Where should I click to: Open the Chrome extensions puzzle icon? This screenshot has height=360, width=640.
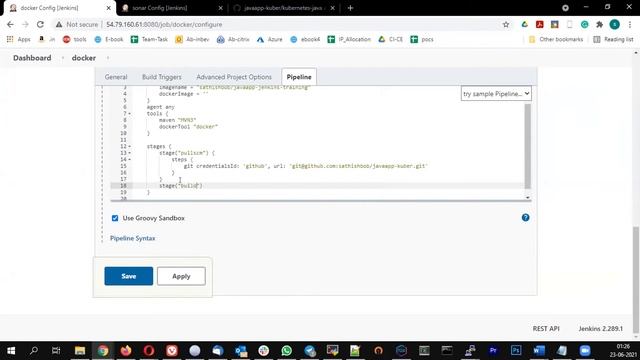point(599,24)
